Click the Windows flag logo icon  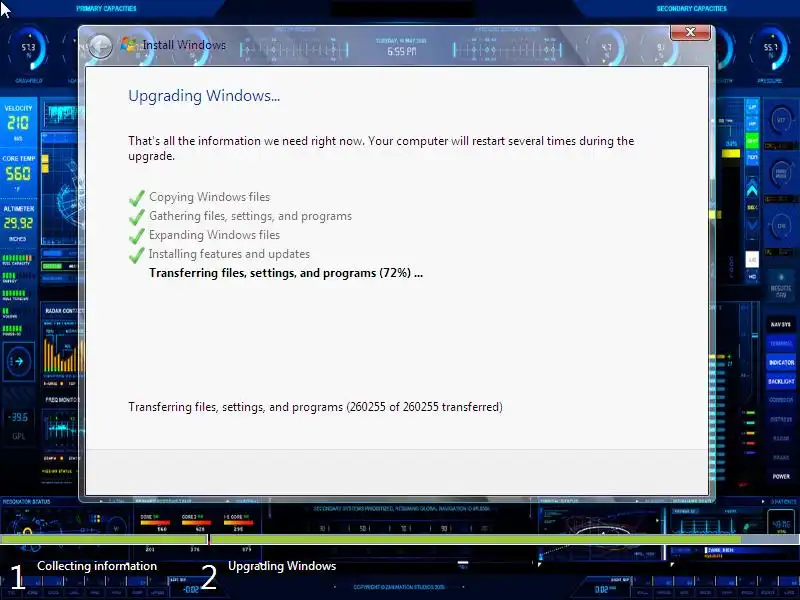[129, 44]
